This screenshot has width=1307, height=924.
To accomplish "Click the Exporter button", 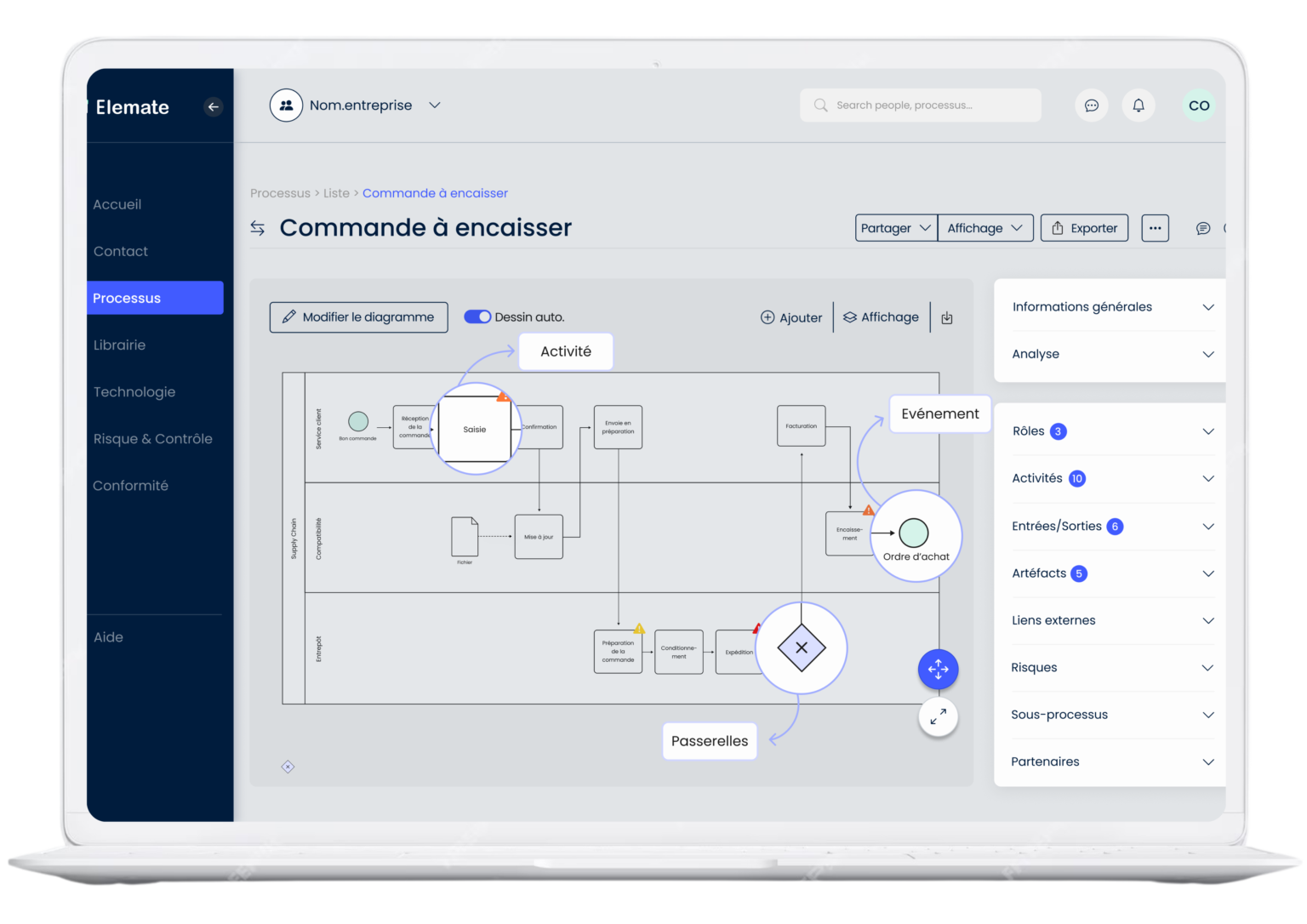I will click(x=1084, y=228).
